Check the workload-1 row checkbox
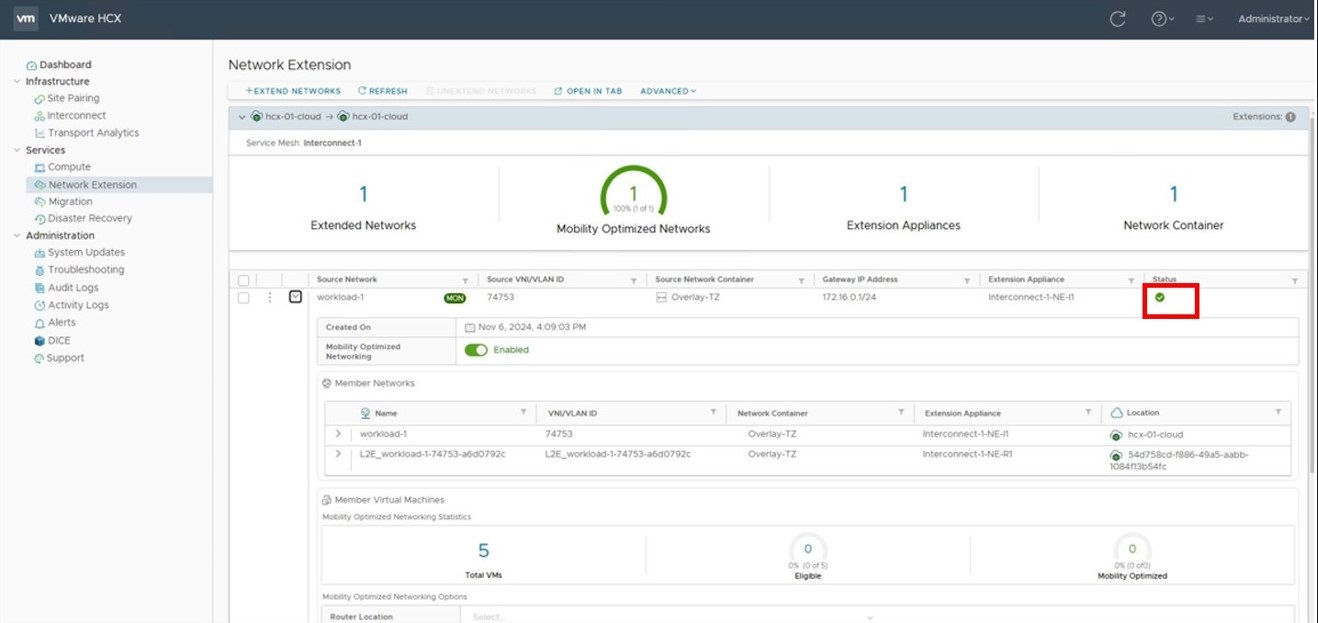Viewport: 1318px width, 623px height. coord(244,298)
